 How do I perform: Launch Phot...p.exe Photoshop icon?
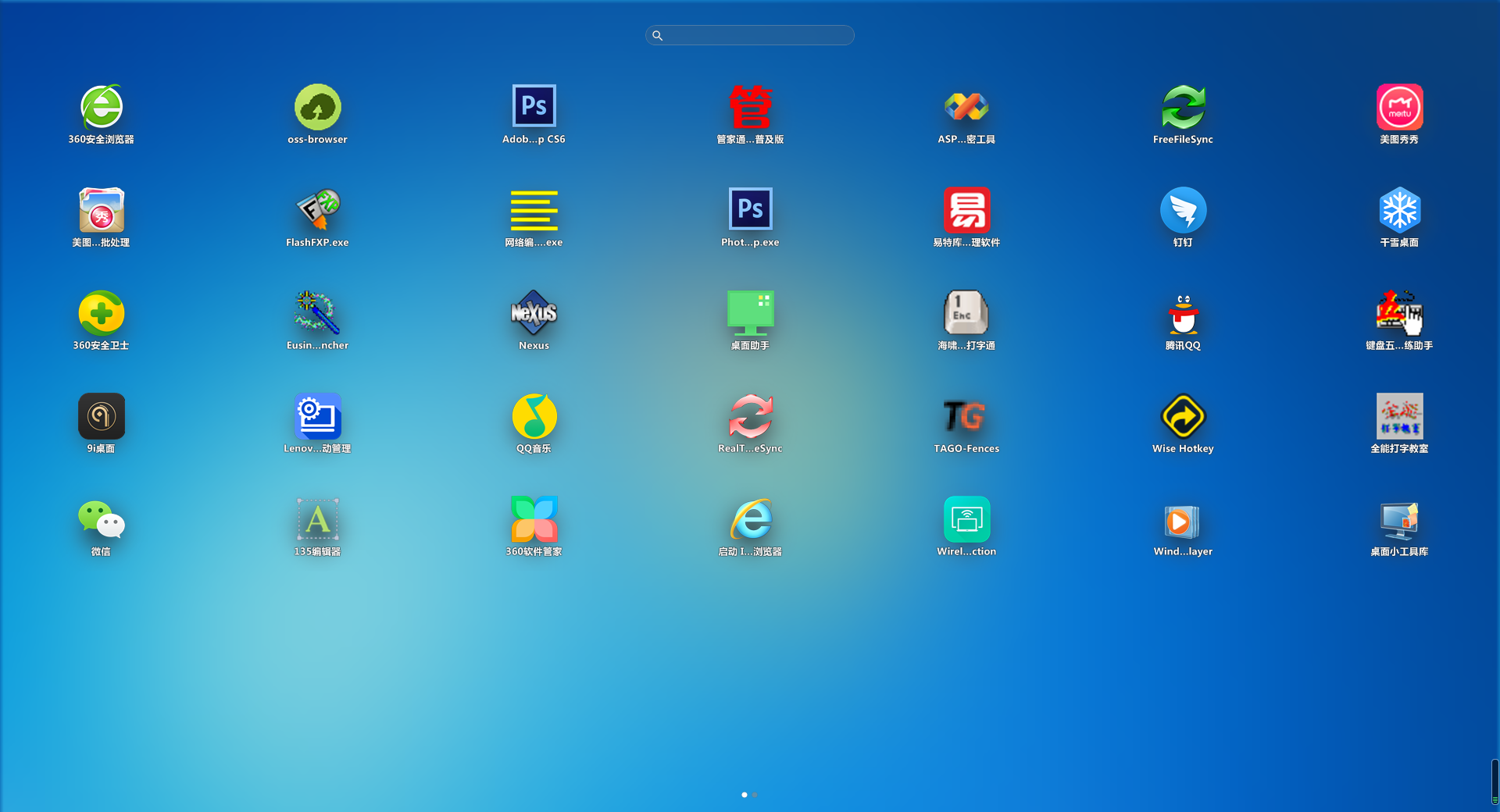[751, 208]
